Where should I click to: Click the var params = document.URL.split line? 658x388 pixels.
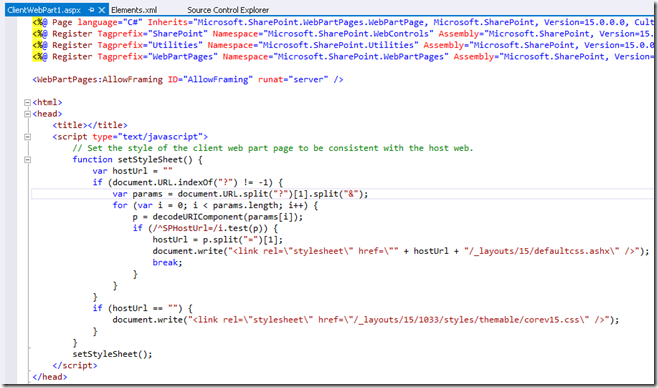pos(240,194)
